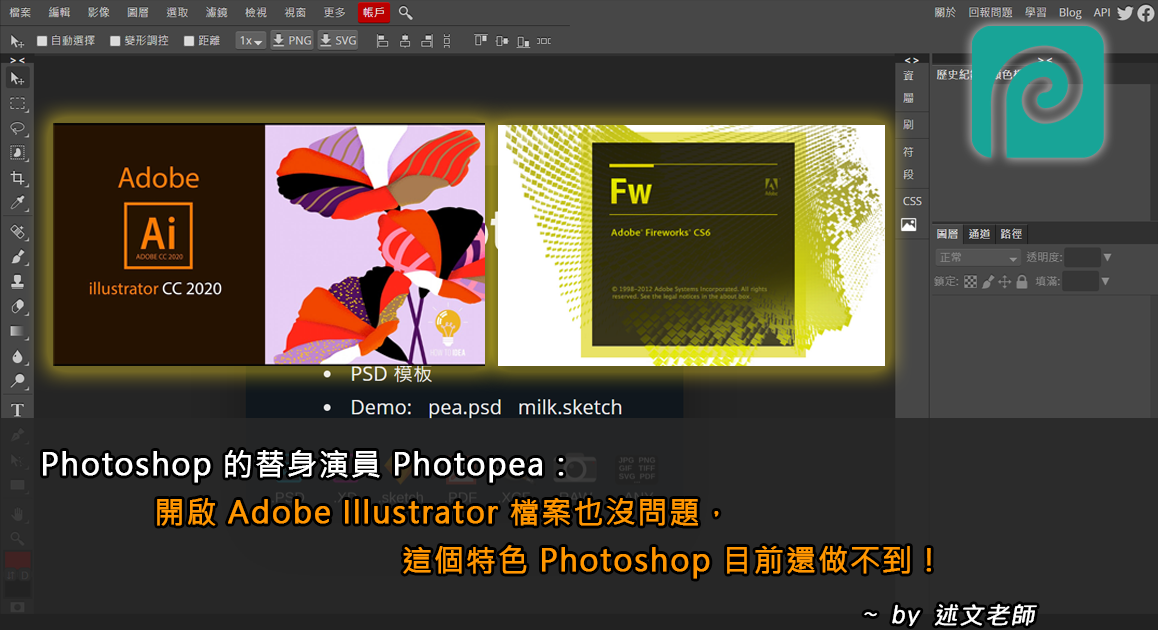
Task: Align top edges in the options bar
Action: (x=480, y=41)
